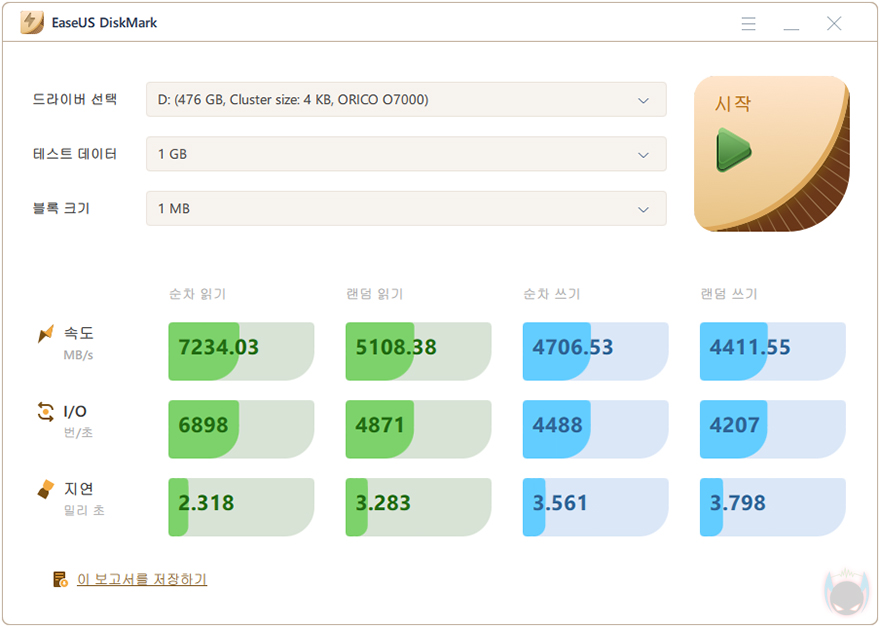Select the 랜덤 읽기 column header
The height and width of the screenshot is (627, 880).
click(375, 294)
